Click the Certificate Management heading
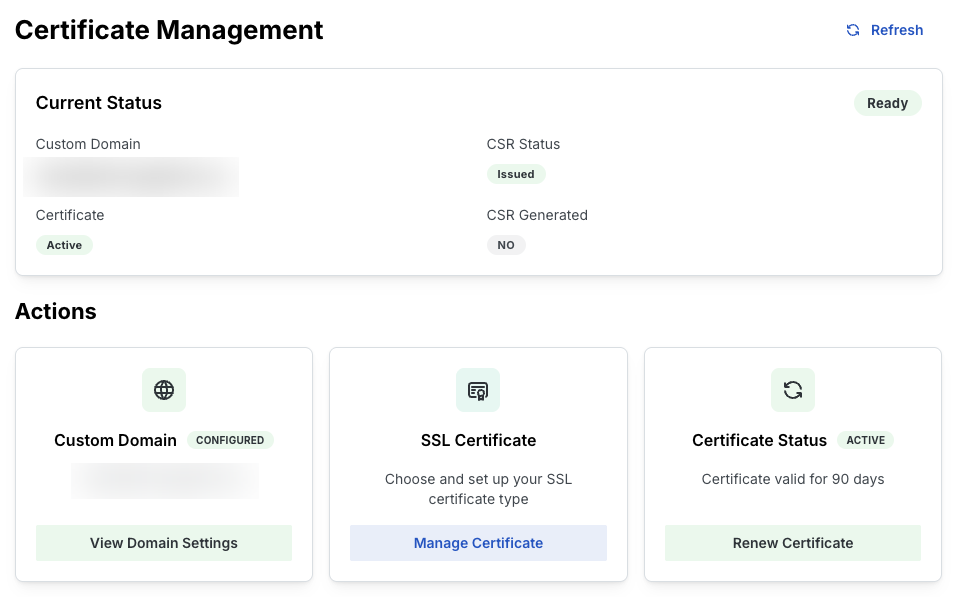This screenshot has width=961, height=597. [169, 30]
